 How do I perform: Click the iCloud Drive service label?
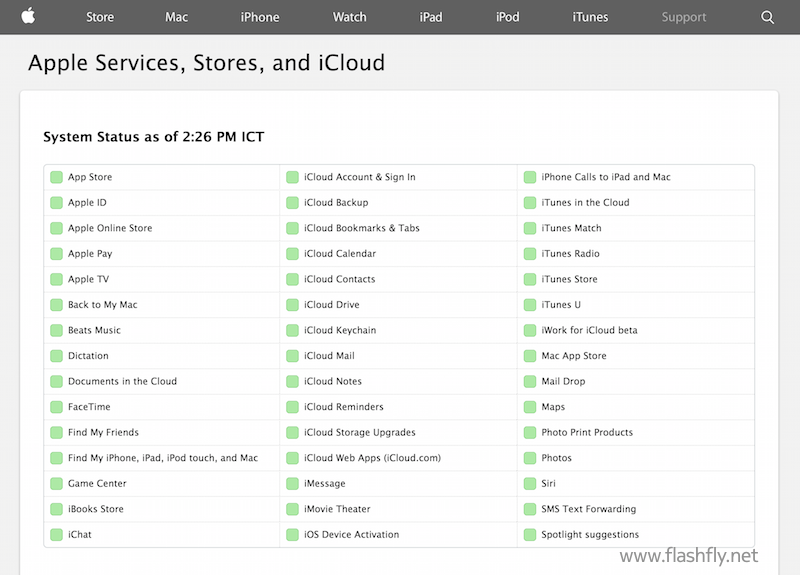[331, 305]
